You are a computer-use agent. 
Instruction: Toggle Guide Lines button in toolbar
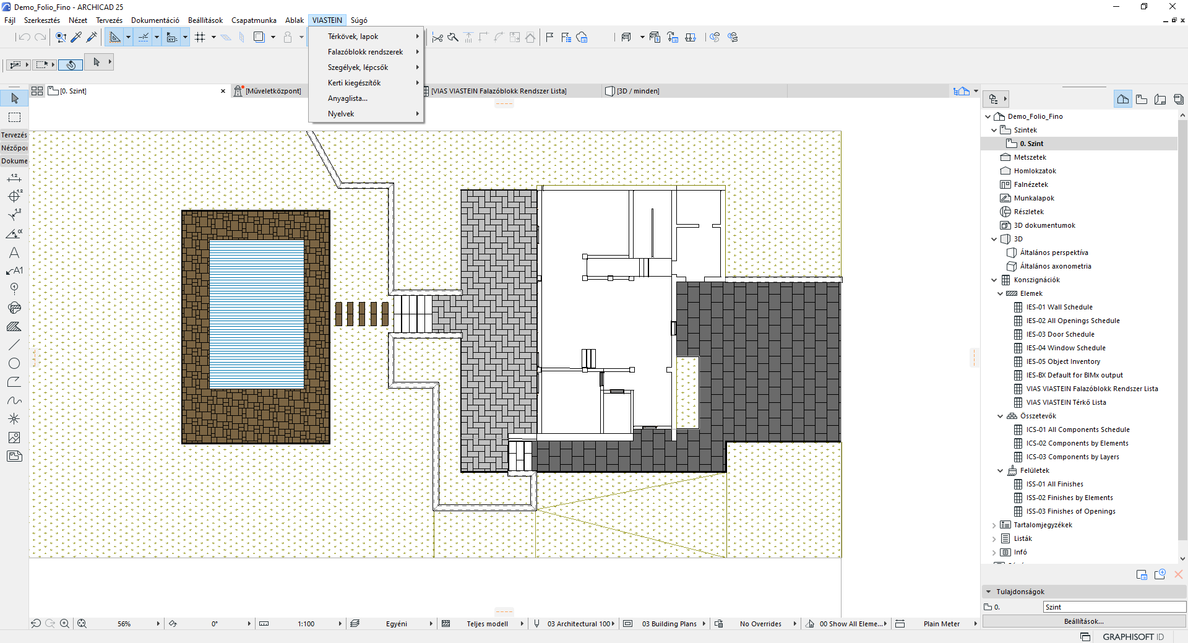point(114,37)
